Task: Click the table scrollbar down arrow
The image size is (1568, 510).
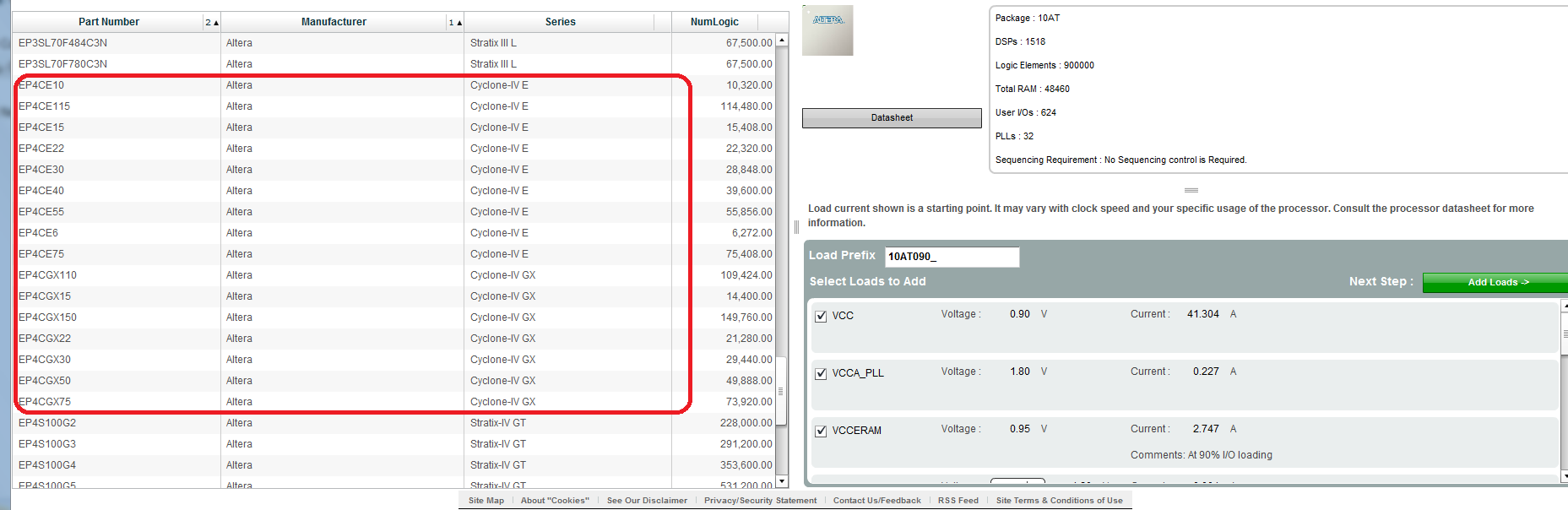Action: coord(782,481)
